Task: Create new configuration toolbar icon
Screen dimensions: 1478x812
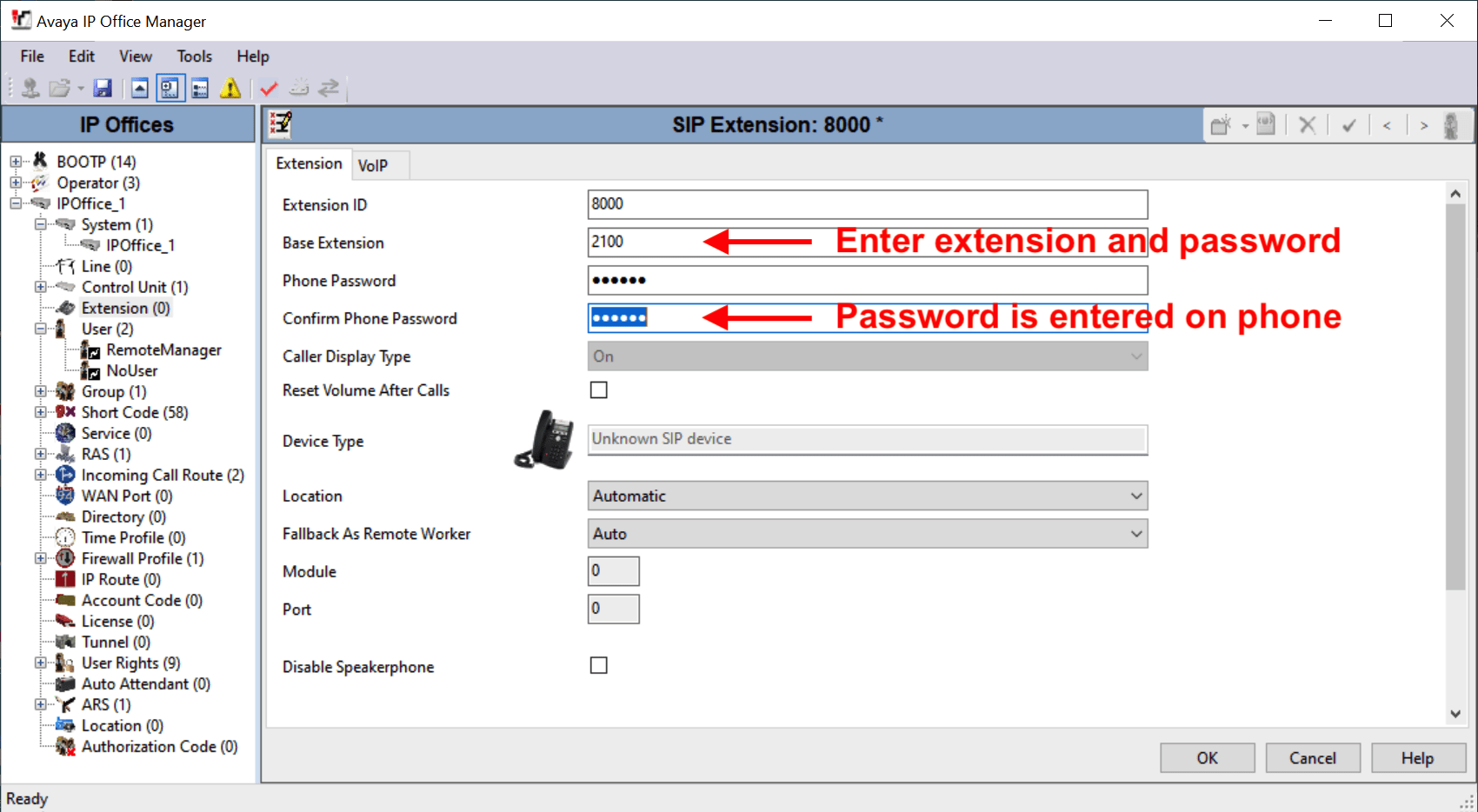Action: (299, 88)
